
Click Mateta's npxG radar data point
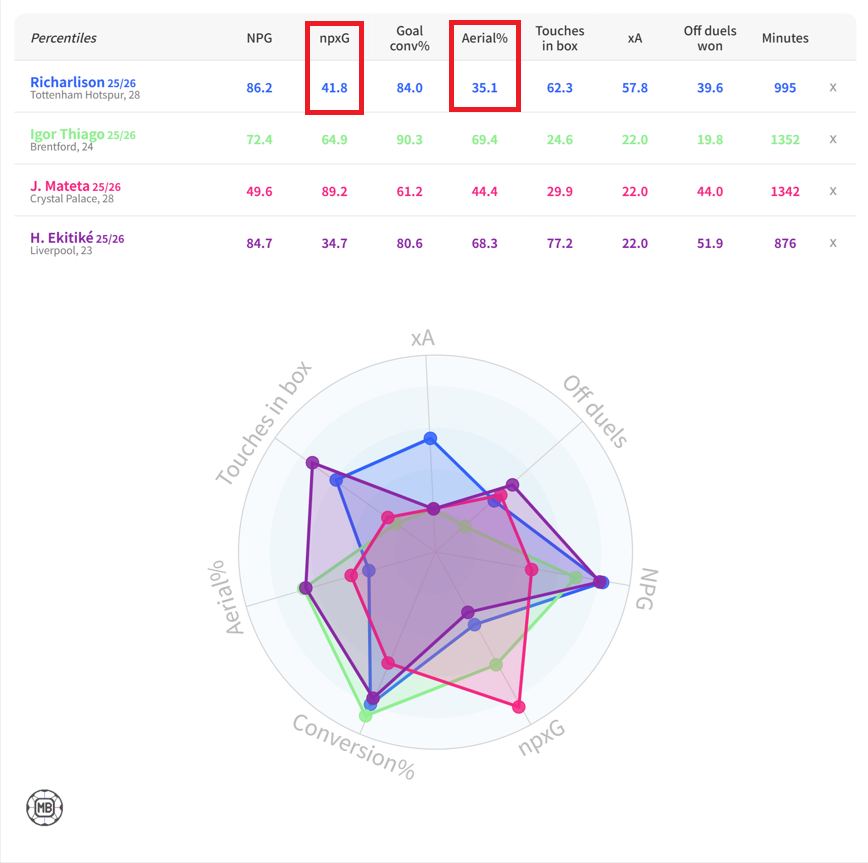pos(518,708)
